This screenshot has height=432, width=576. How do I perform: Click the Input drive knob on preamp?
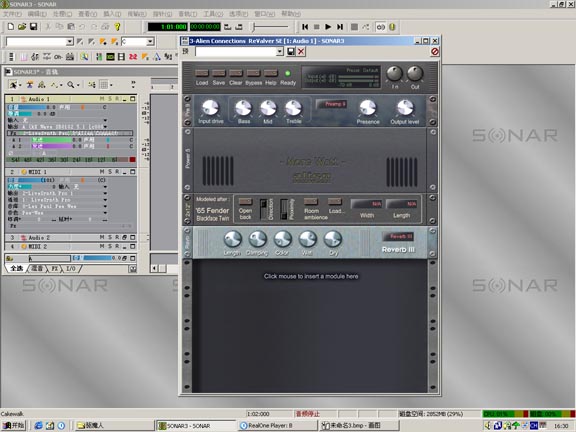pyautogui.click(x=210, y=108)
